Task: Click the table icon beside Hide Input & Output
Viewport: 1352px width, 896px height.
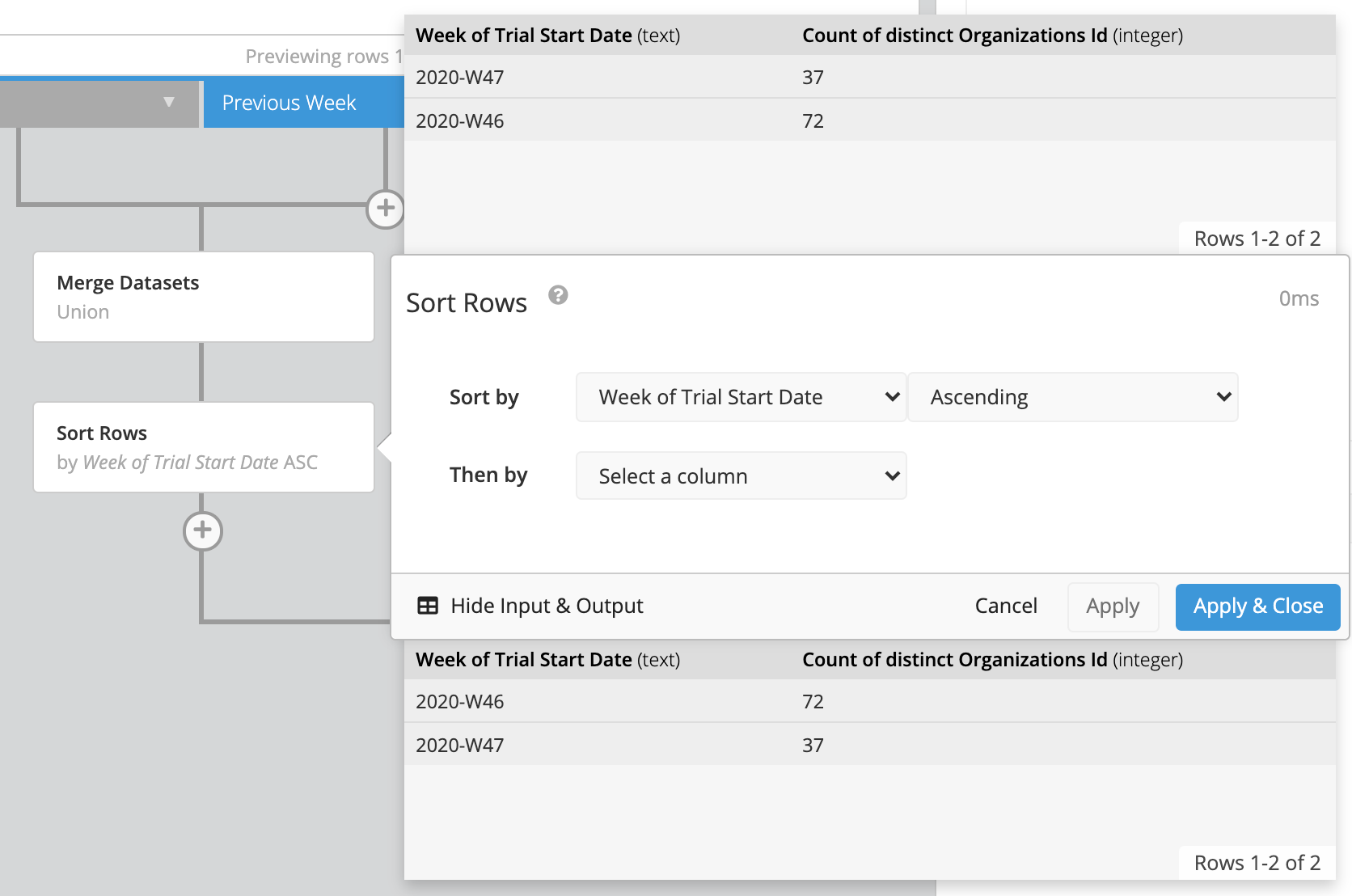Action: (428, 606)
